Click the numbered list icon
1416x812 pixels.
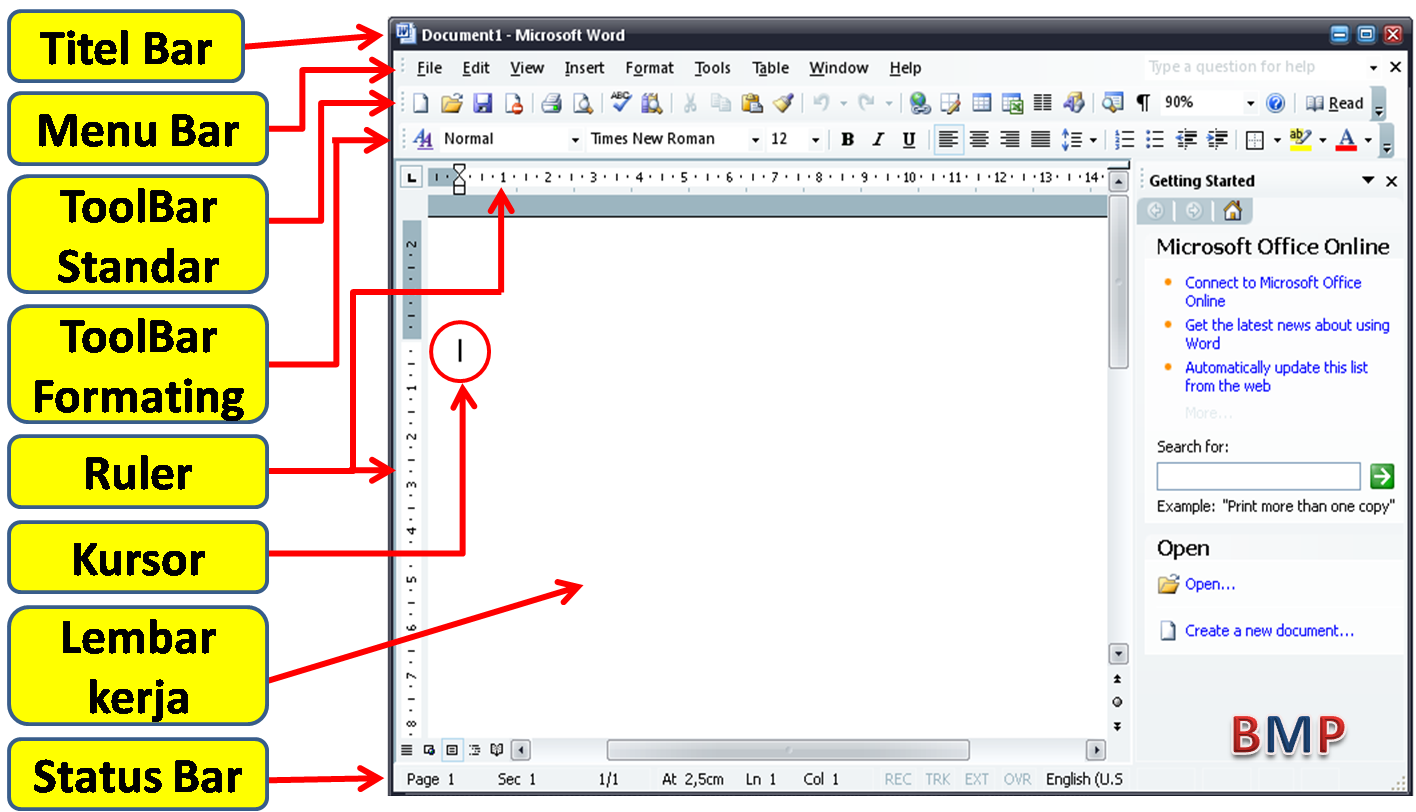(x=1125, y=139)
